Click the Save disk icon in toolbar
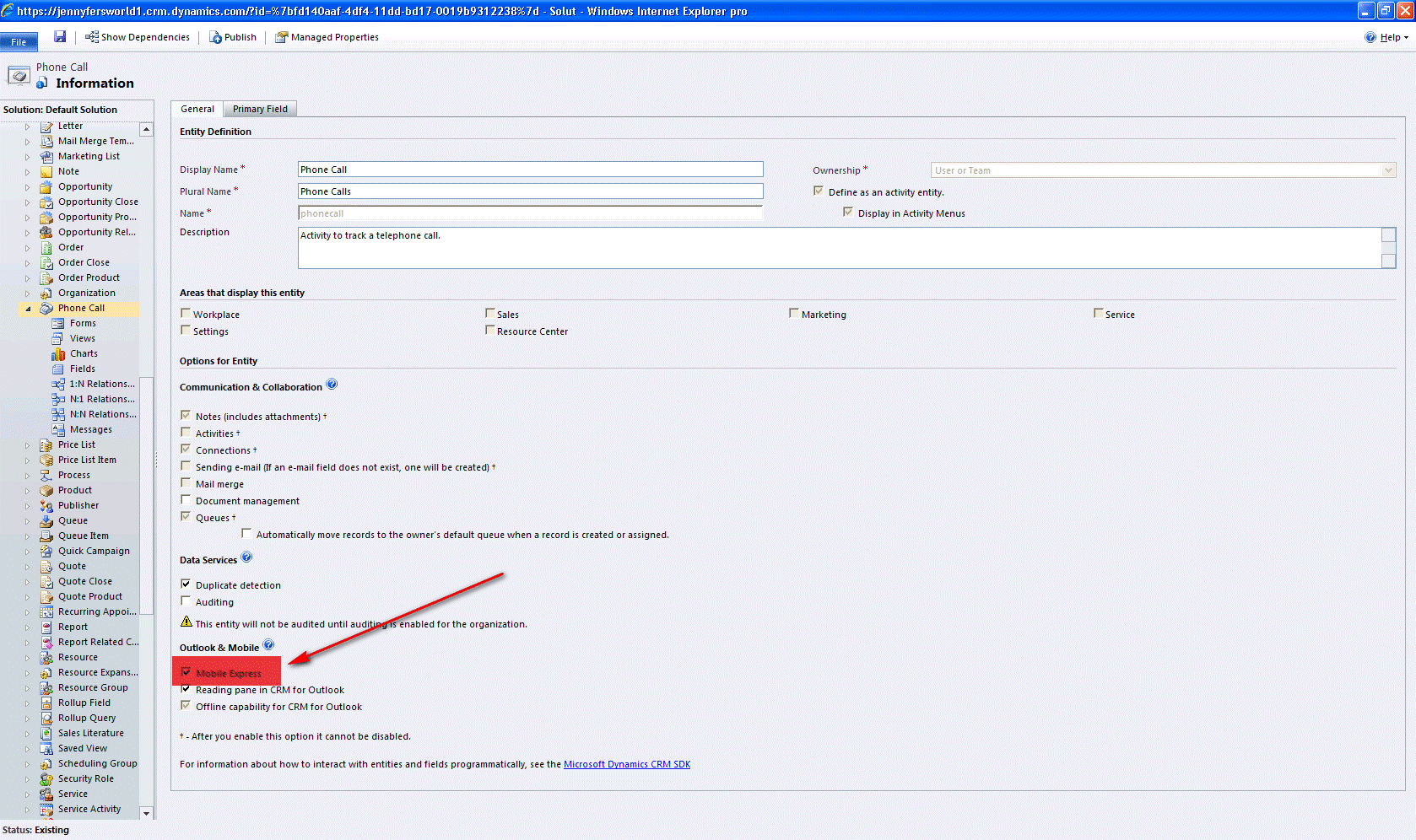 [60, 37]
